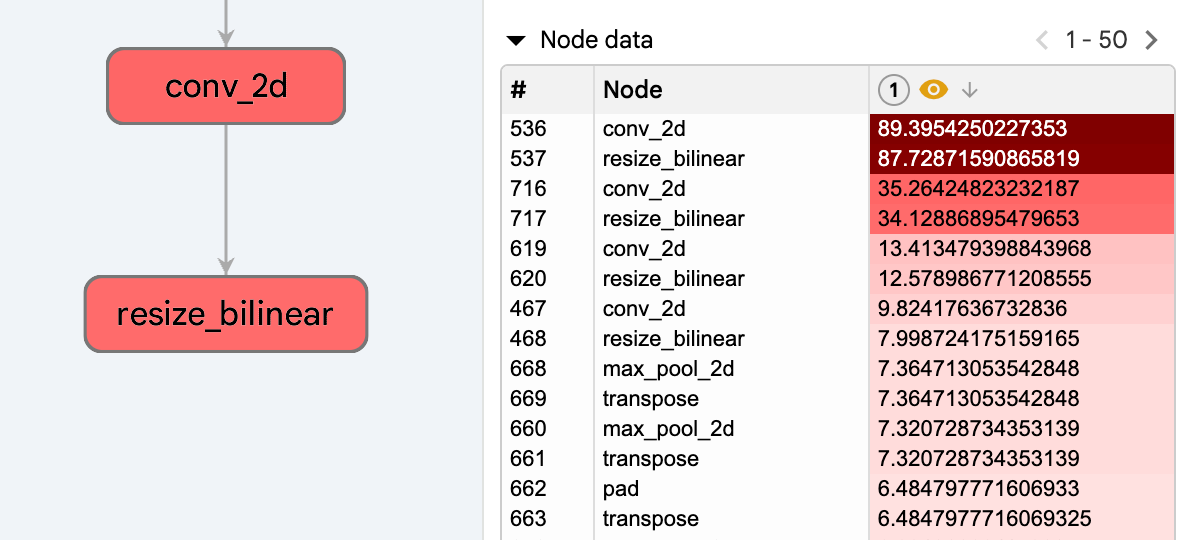The image size is (1190, 540).
Task: Go to previous page of node data
Action: (x=1042, y=41)
